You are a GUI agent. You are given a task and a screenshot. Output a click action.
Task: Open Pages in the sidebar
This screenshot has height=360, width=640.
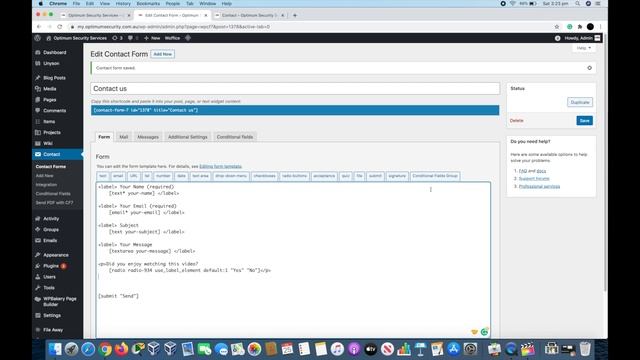pyautogui.click(x=50, y=100)
